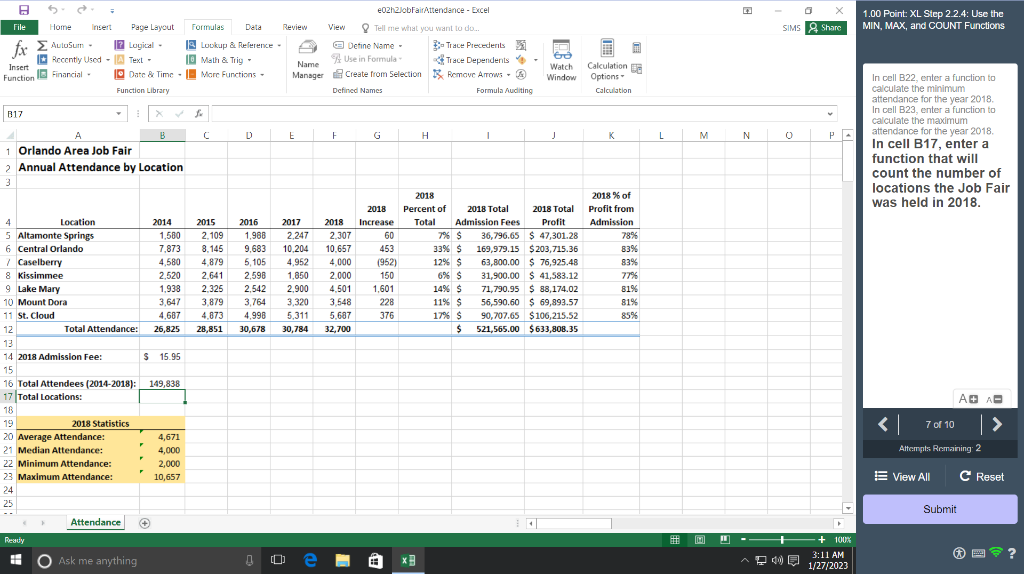Go to previous question arrow
The width and height of the screenshot is (1024, 574).
pyautogui.click(x=883, y=424)
